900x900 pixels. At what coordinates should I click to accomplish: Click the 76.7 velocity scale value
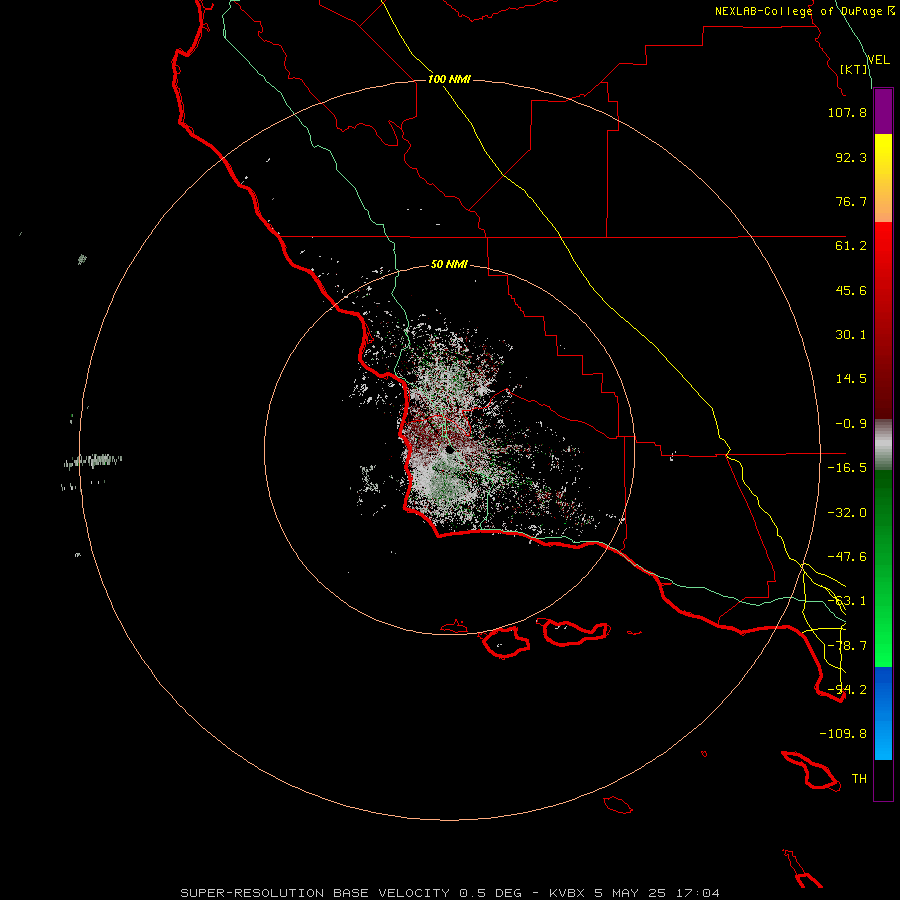pos(851,201)
